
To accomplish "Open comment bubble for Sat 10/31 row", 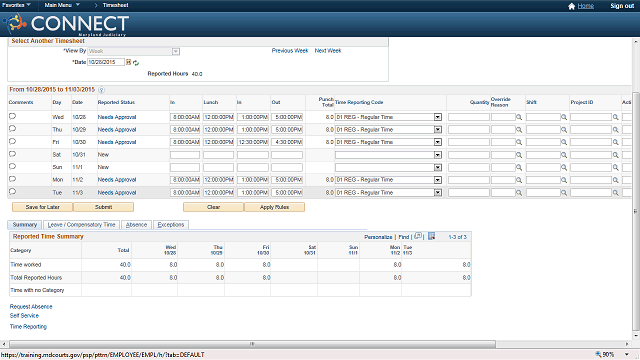I will (12, 154).
